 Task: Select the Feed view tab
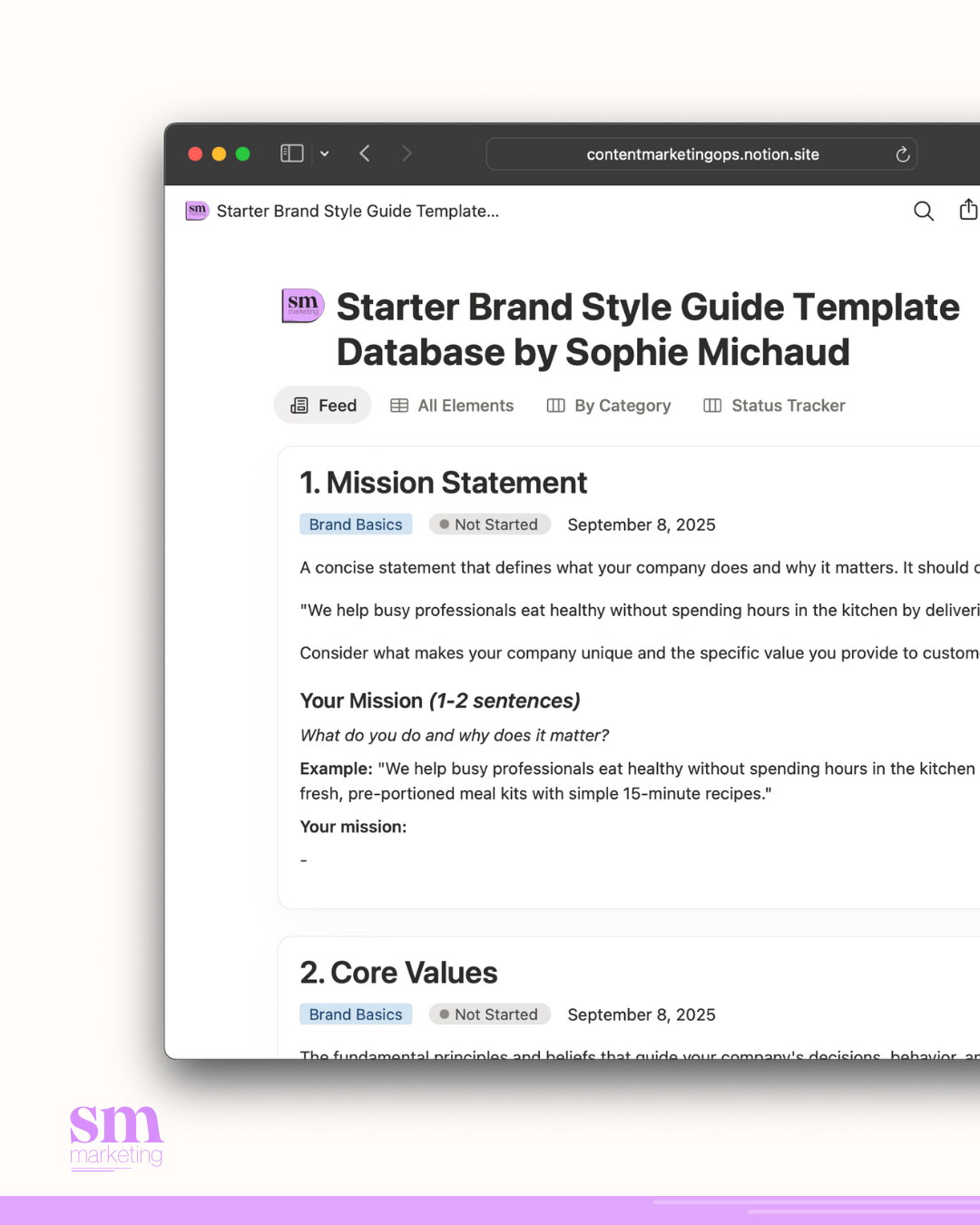click(323, 406)
